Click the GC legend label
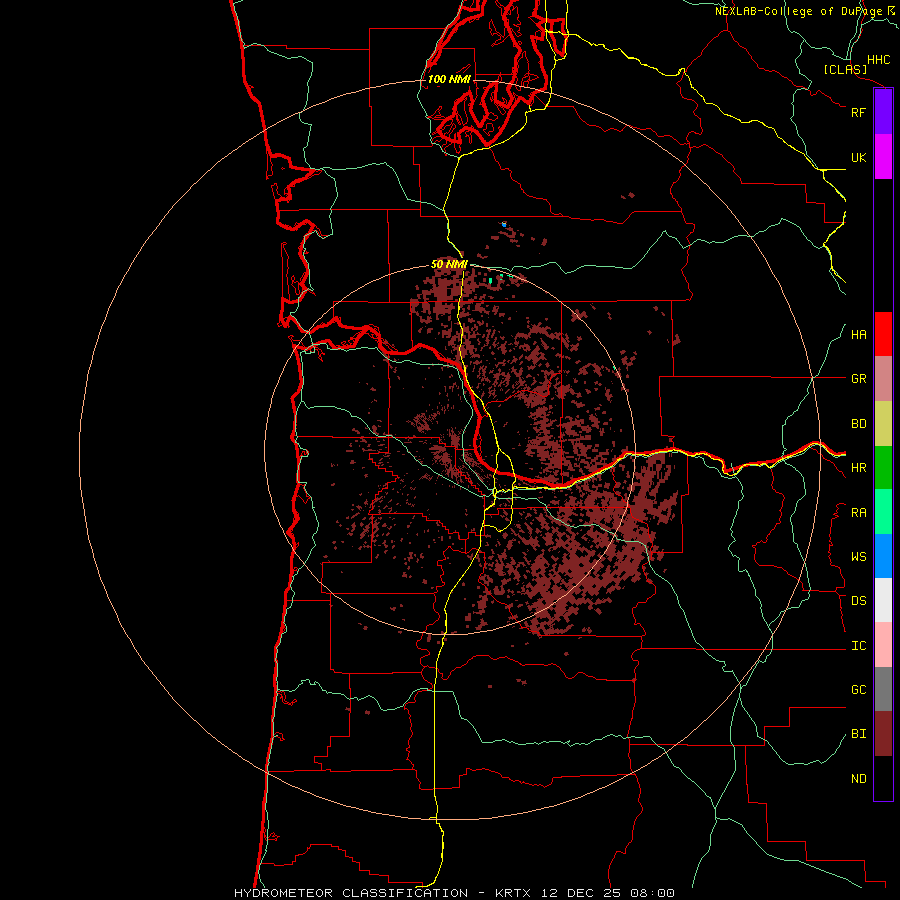The height and width of the screenshot is (900, 900). coord(858,690)
